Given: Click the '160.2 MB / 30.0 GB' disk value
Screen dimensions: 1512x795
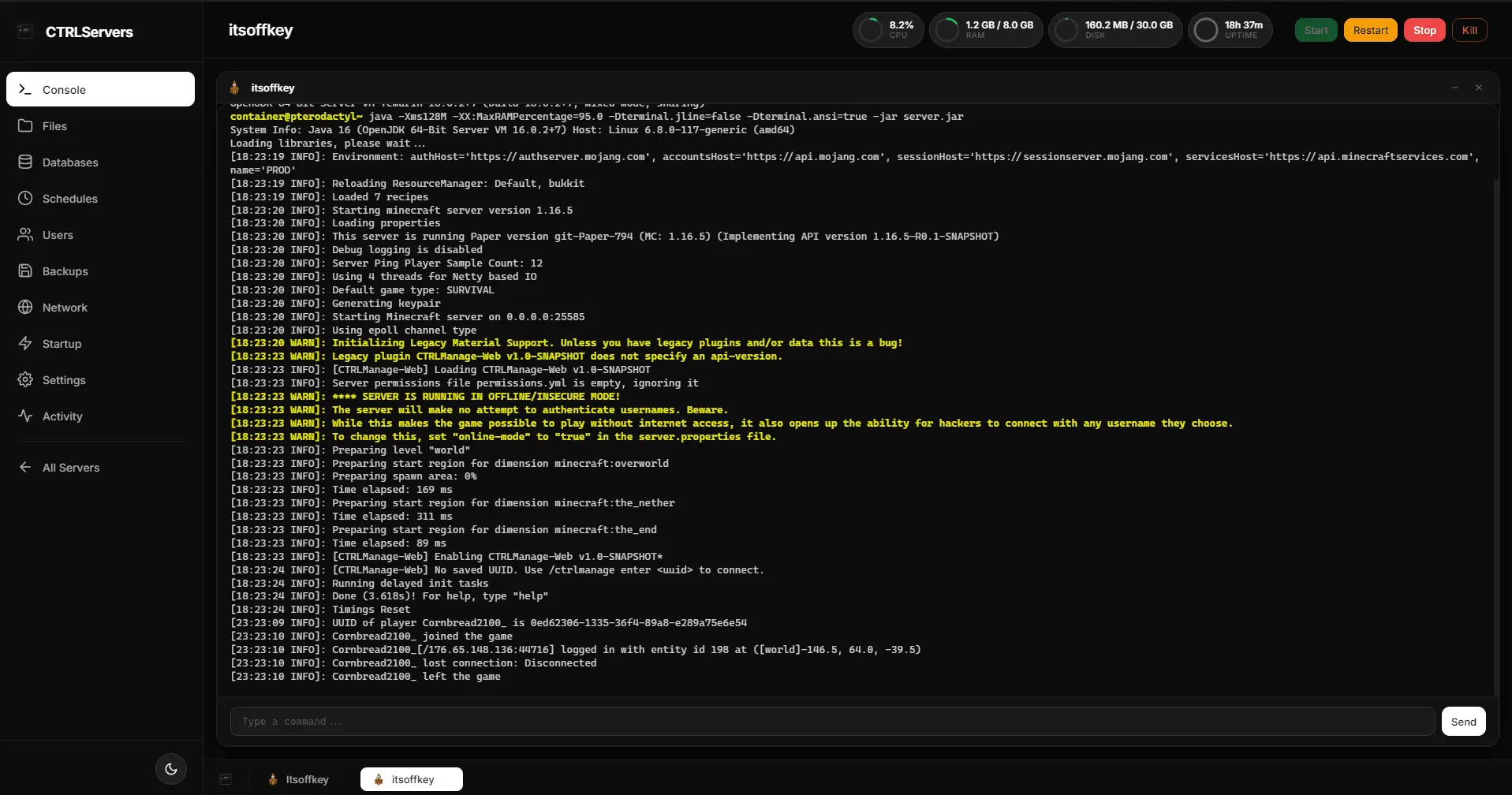Looking at the screenshot, I should pos(1129,25).
